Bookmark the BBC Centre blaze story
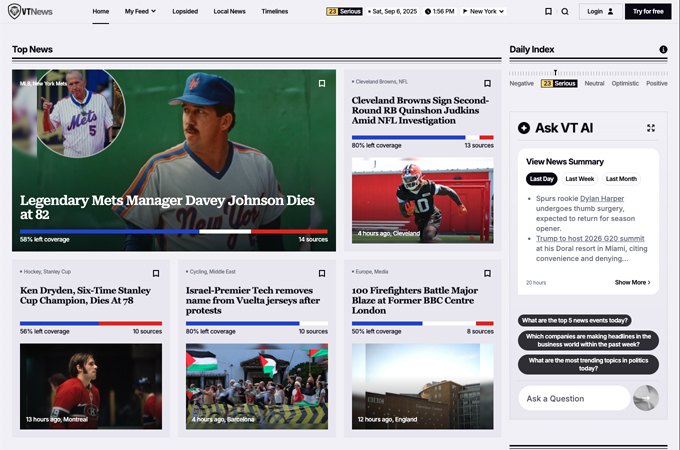The width and height of the screenshot is (680, 450). coord(487,273)
